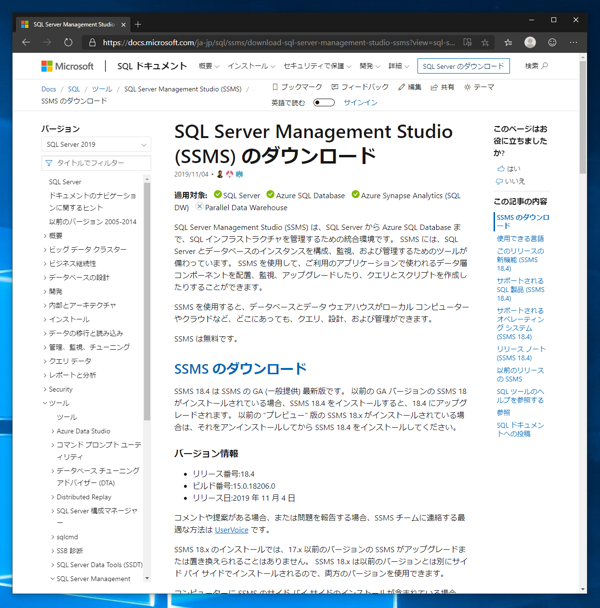Click タイトルでフィルター filter input
The image size is (600, 608).
click(x=96, y=163)
